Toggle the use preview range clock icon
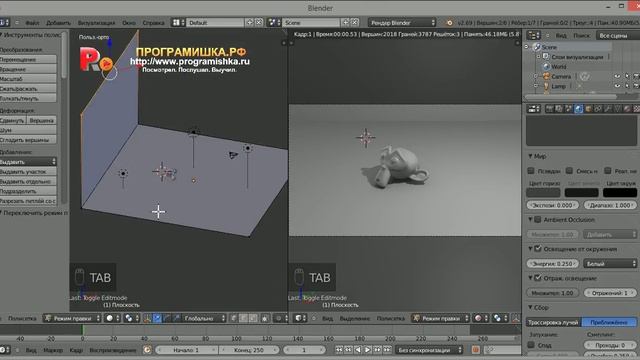The height and width of the screenshot is (360, 640). pos(147,350)
